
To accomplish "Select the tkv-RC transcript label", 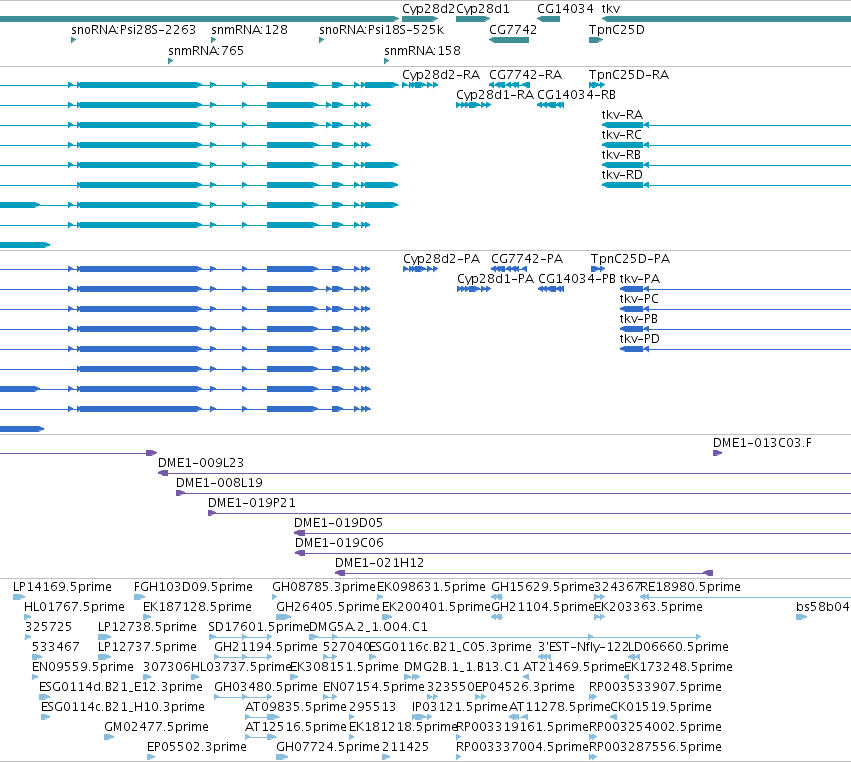I will 621,135.
